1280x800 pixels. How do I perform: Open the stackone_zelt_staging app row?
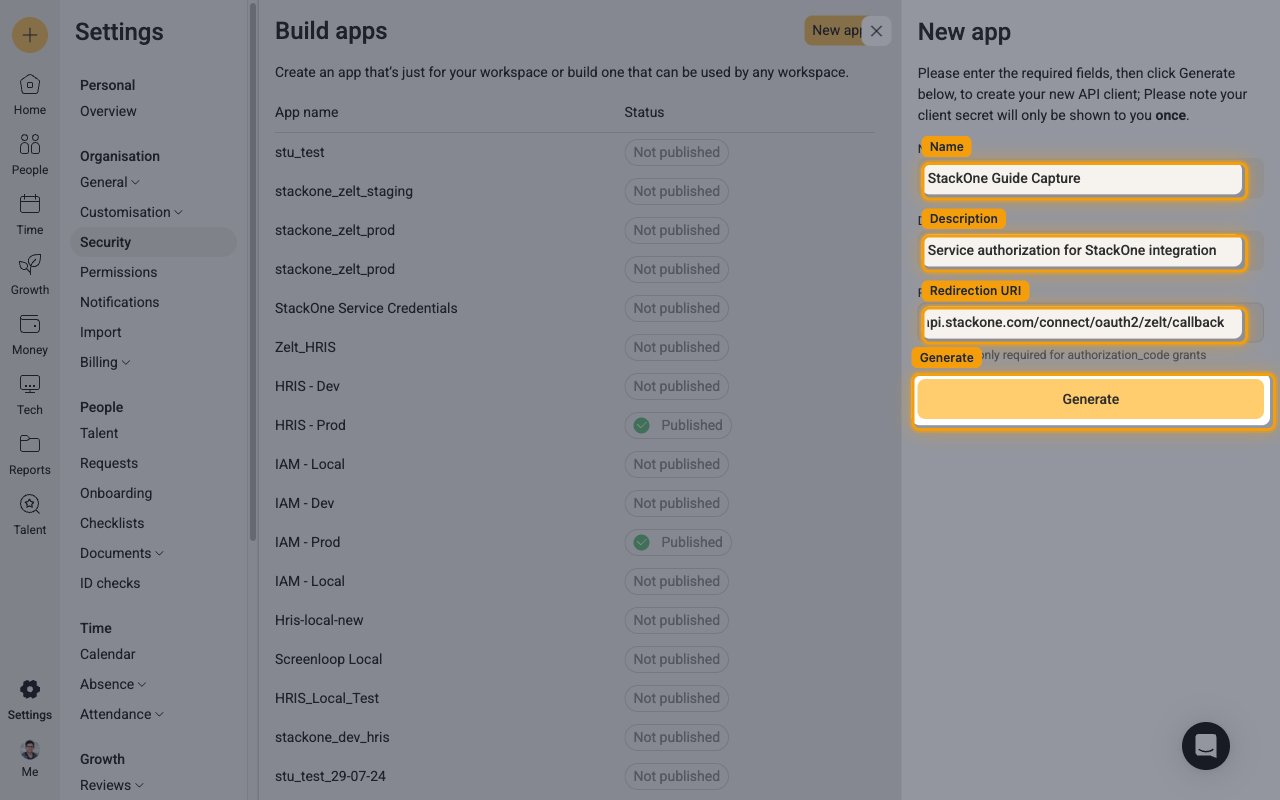574,191
